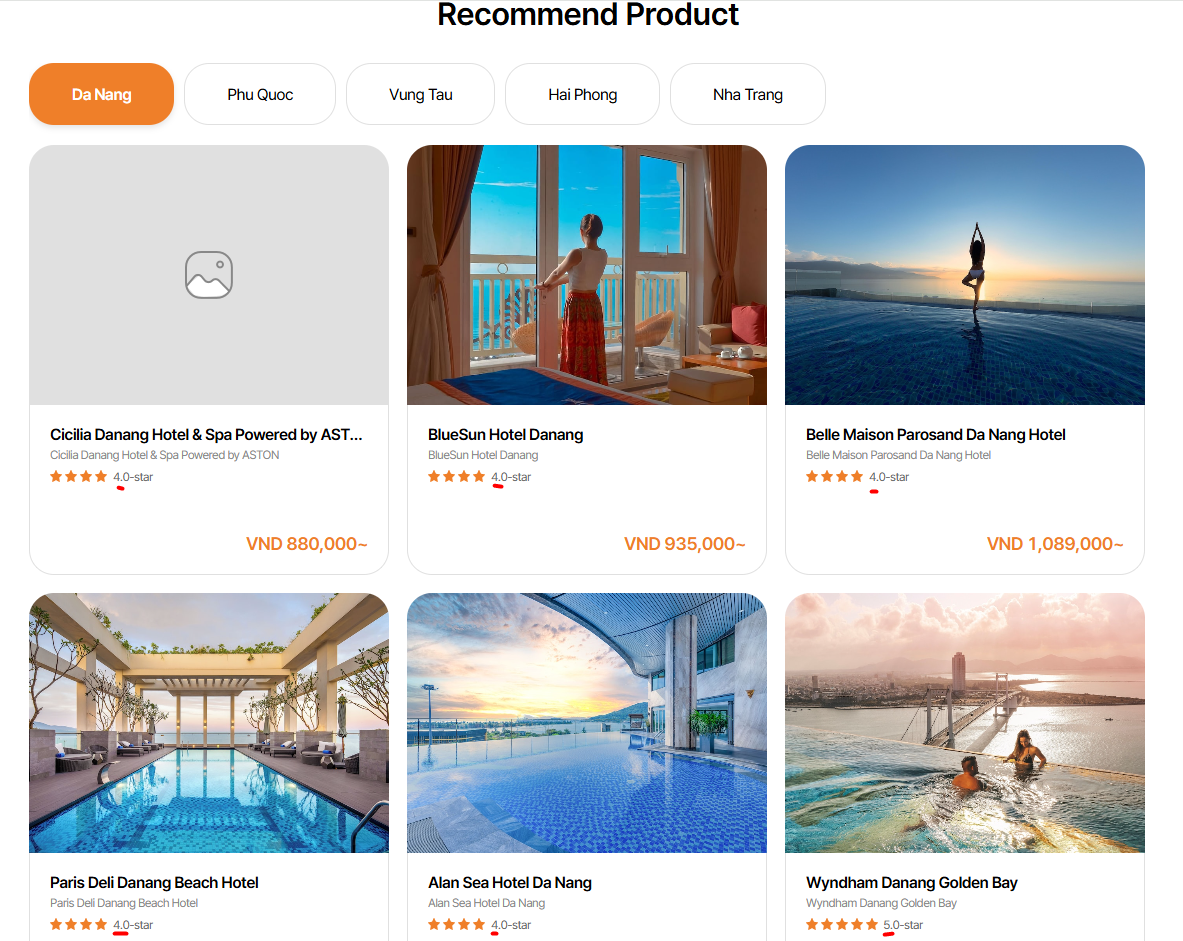This screenshot has width=1183, height=941.
Task: Open the Hai Phong tab
Action: (582, 95)
